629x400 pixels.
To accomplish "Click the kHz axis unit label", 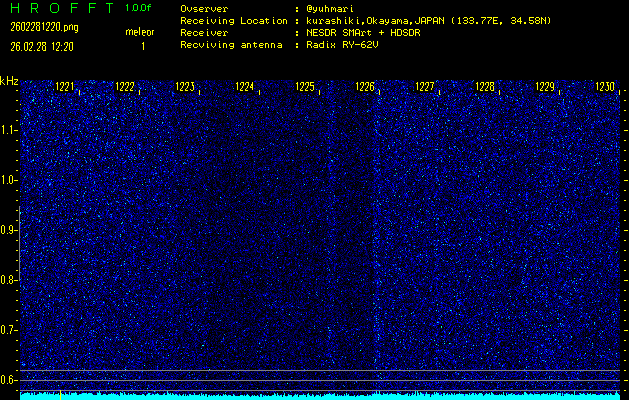I will (9, 81).
